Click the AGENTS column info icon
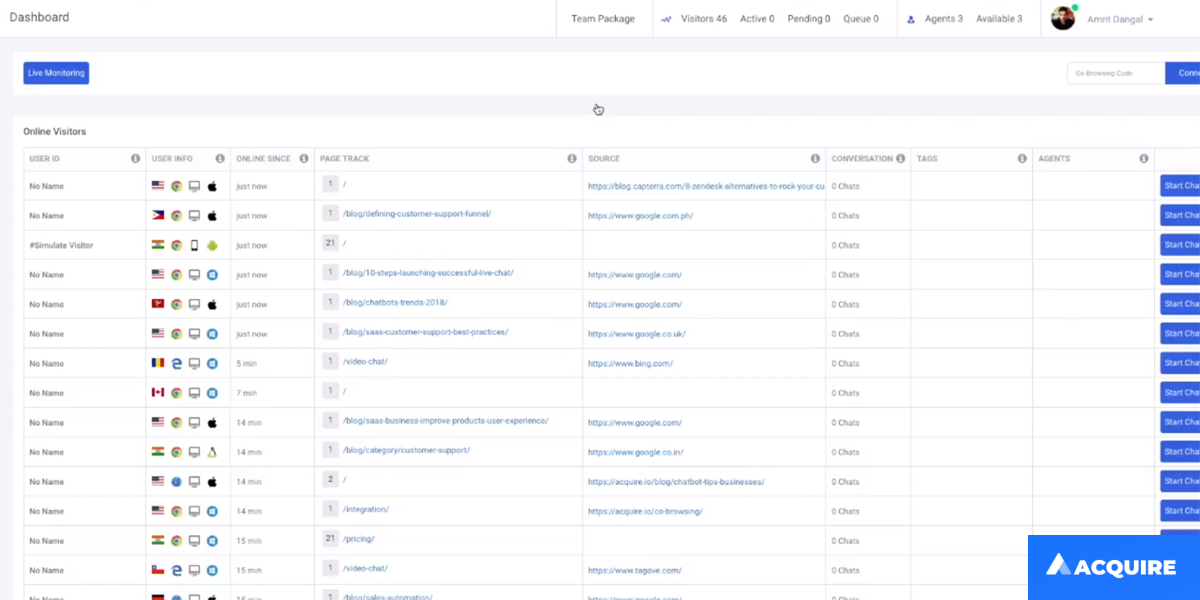The image size is (1200, 600). point(1143,158)
